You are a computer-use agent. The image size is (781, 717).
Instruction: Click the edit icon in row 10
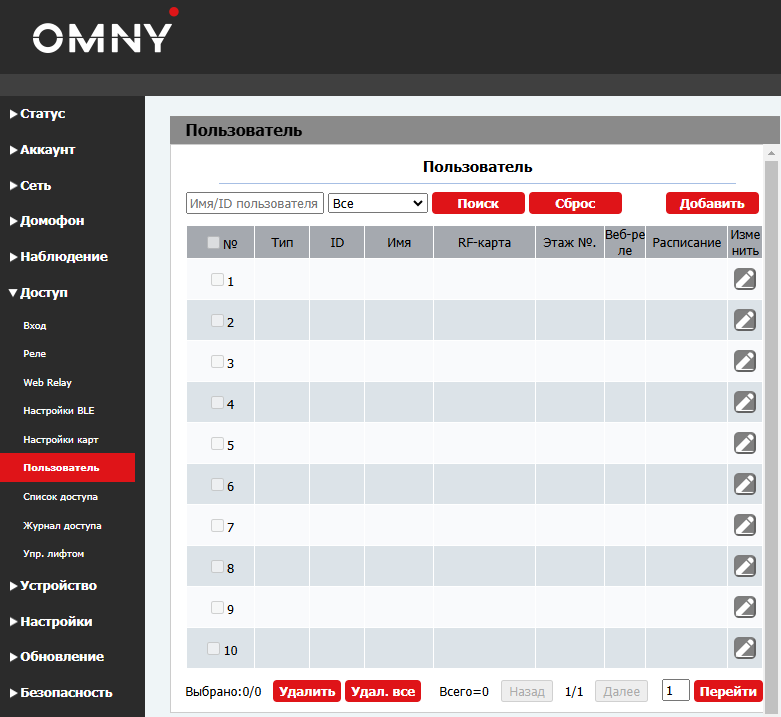744,648
